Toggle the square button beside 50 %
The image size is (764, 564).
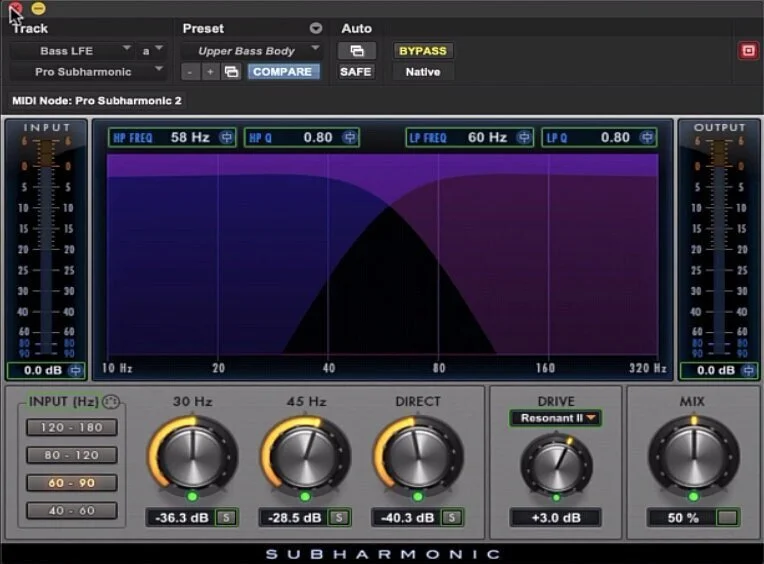tap(727, 517)
